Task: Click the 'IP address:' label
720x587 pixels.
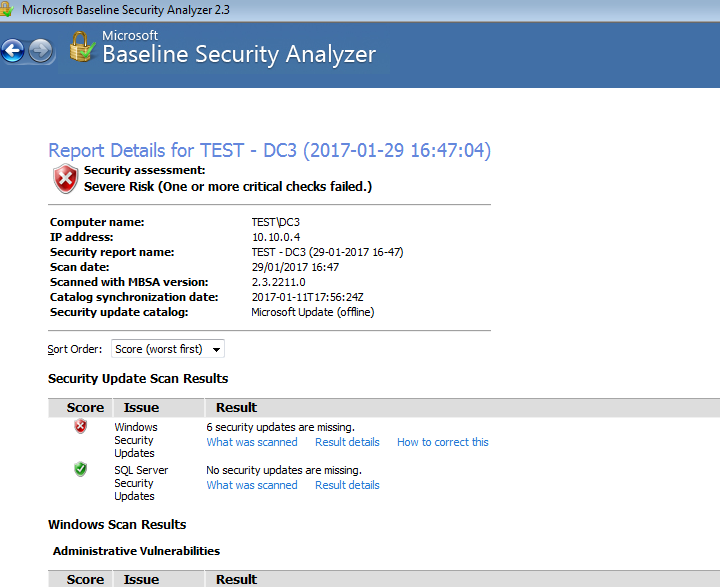Action: [x=81, y=237]
